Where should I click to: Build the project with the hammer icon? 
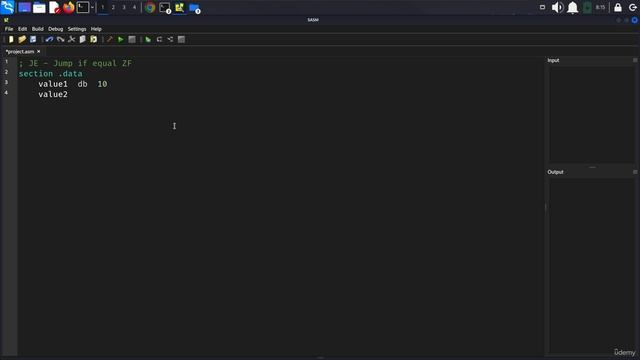point(109,39)
